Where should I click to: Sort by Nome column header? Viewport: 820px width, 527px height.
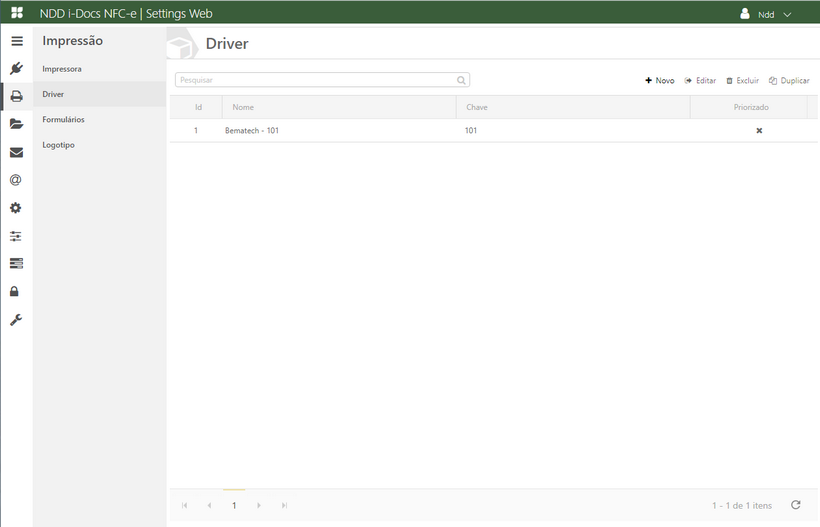coord(339,107)
